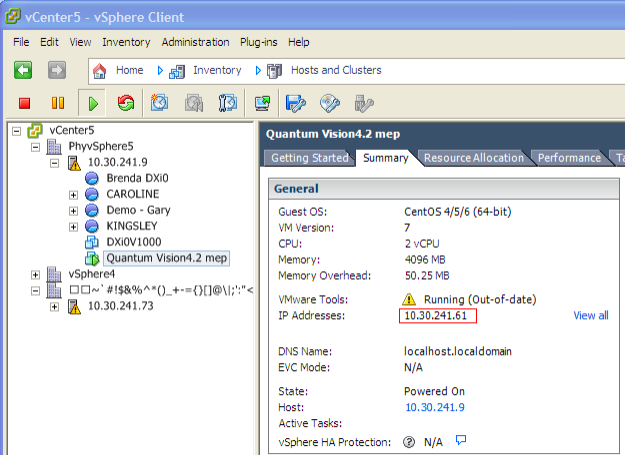The image size is (625, 455).
Task: Select the Summary tab
Action: (385, 158)
